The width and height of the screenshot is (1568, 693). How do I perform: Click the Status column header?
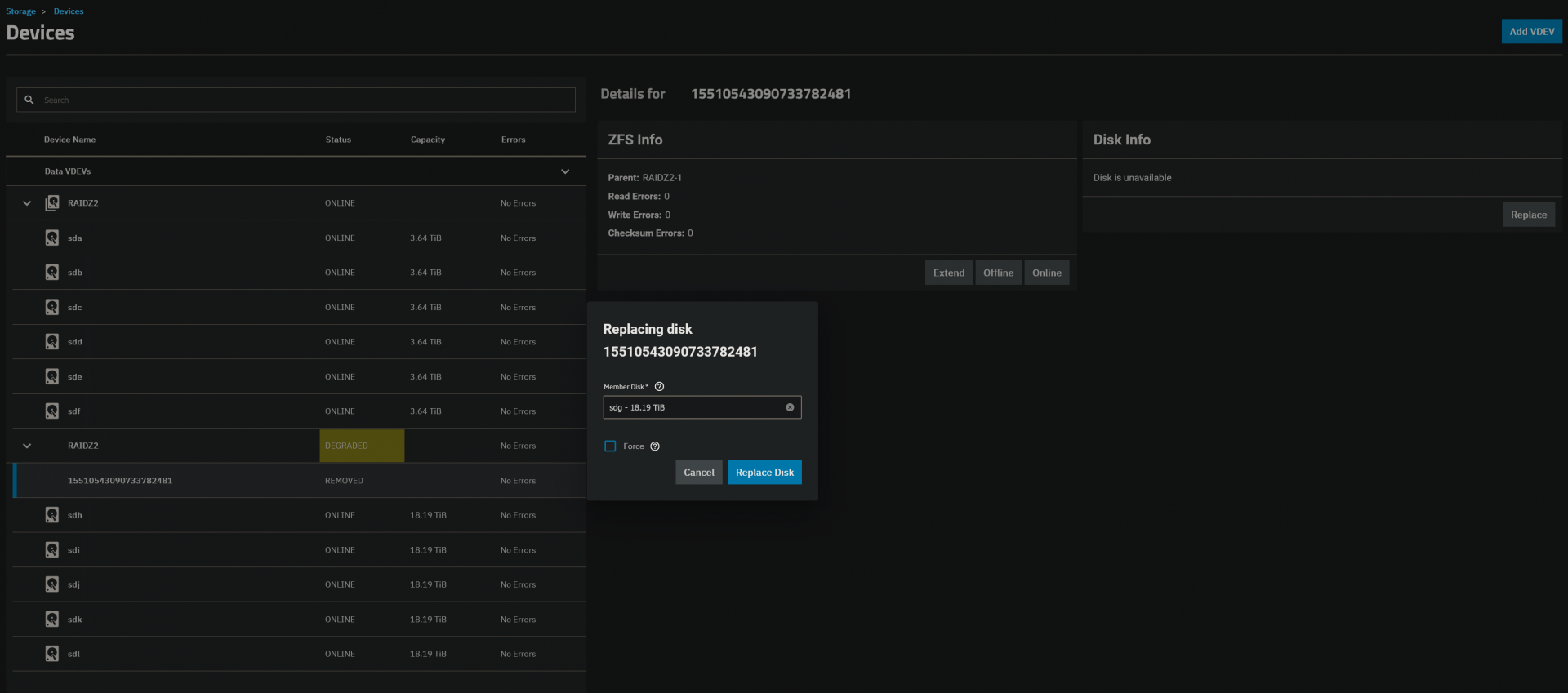pyautogui.click(x=338, y=140)
